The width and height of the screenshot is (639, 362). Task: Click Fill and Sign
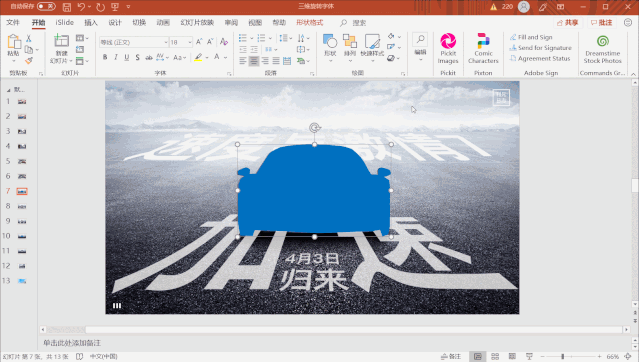pos(531,37)
